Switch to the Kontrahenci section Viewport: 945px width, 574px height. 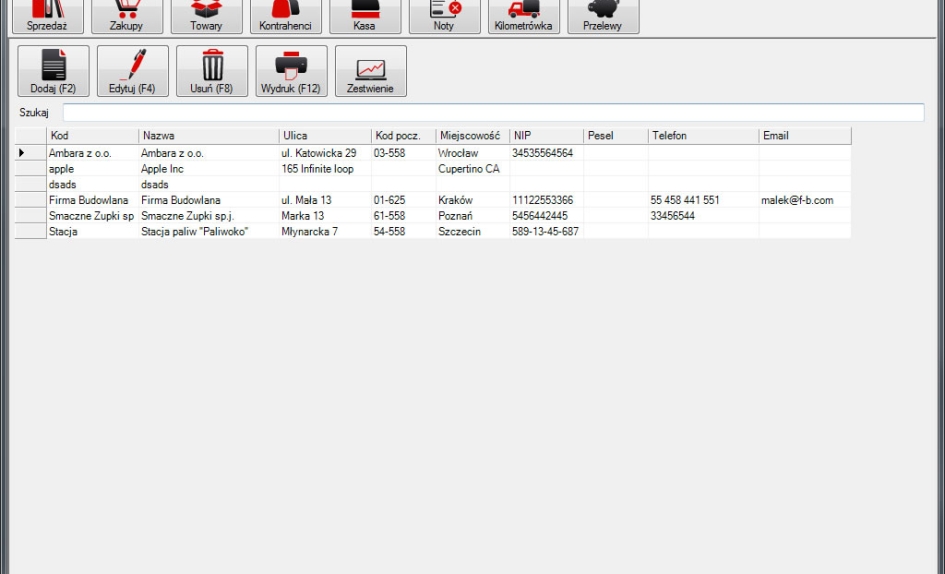[285, 16]
